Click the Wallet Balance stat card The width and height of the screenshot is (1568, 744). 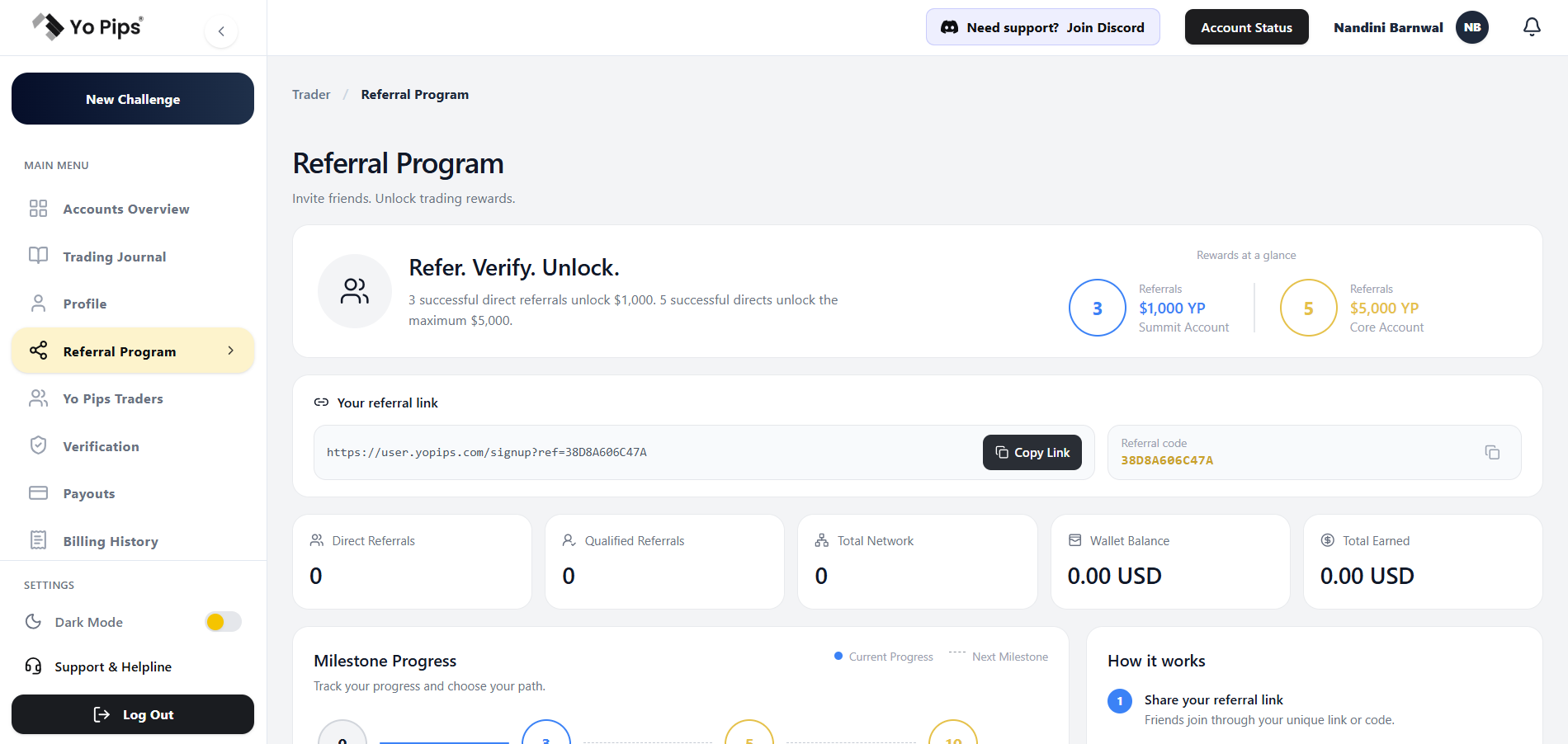coord(1170,562)
